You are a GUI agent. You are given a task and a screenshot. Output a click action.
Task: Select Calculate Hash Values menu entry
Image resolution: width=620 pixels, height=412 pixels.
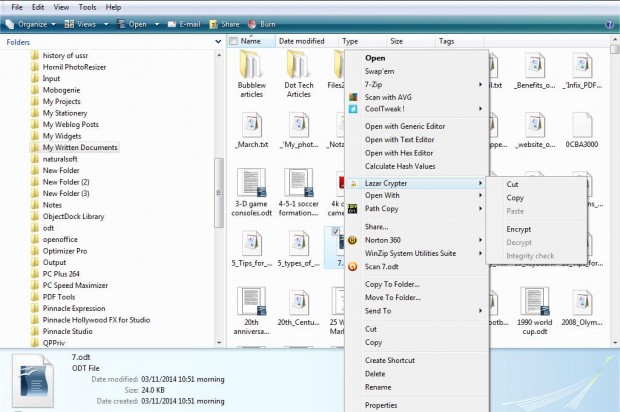399,166
